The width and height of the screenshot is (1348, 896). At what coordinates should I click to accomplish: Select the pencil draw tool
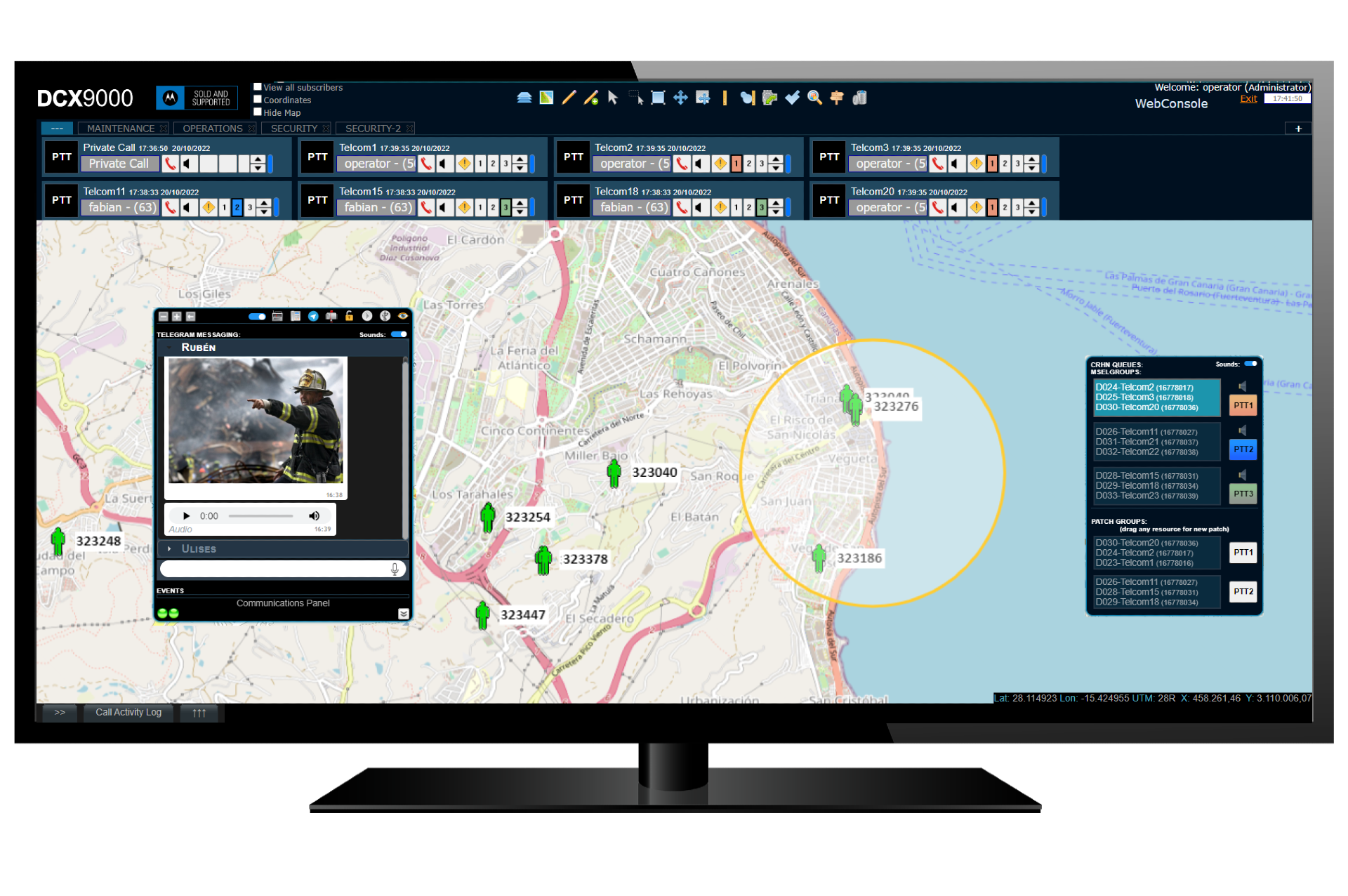coord(569,98)
